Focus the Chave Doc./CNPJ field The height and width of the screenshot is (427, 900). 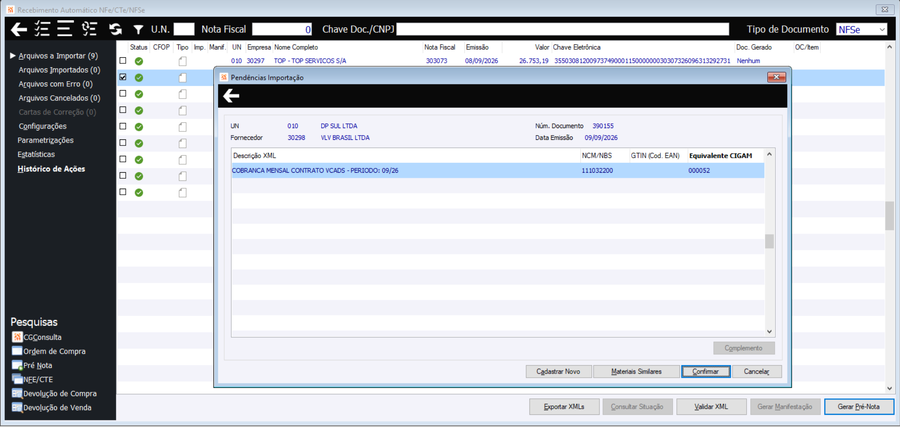point(562,29)
